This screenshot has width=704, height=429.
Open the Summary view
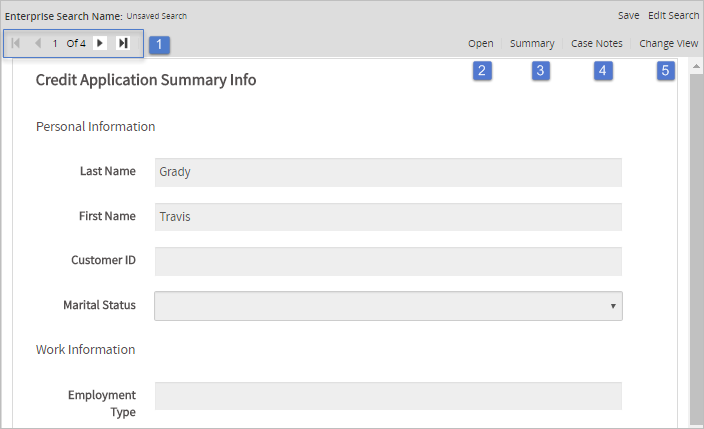tap(532, 44)
